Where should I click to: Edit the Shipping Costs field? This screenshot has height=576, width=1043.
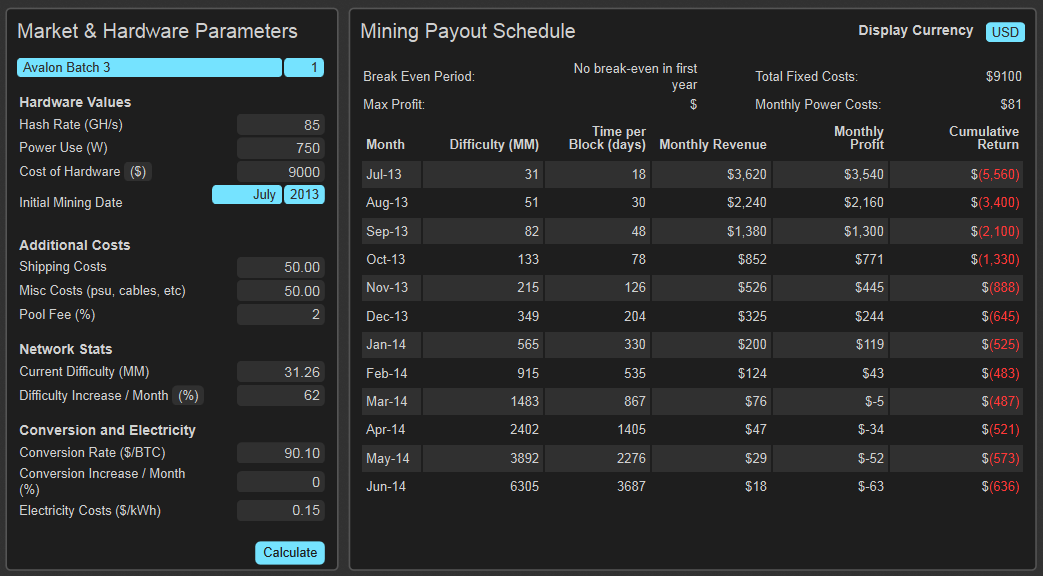[x=281, y=267]
